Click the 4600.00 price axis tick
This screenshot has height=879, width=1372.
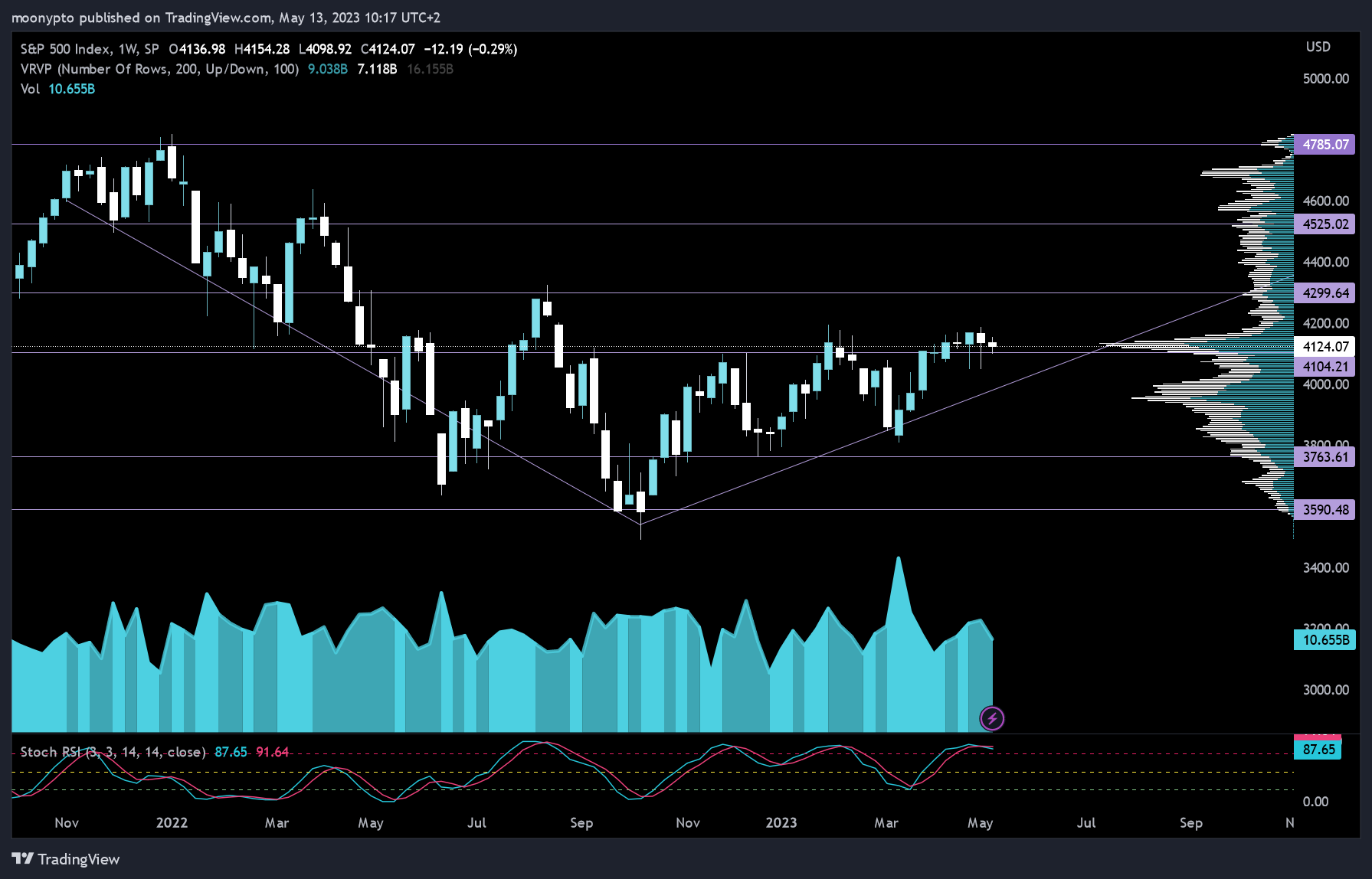(1325, 201)
